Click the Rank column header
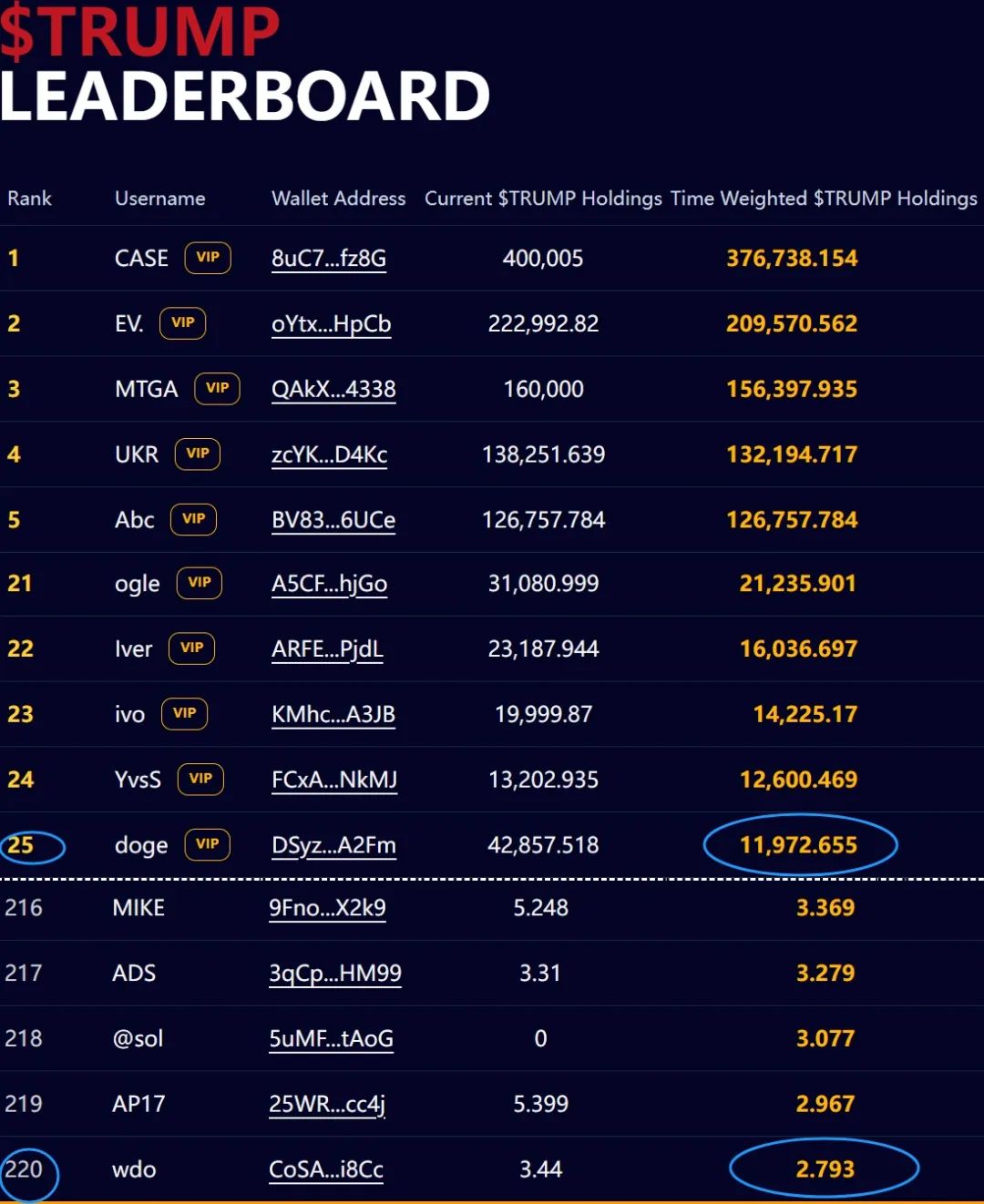 [x=29, y=199]
